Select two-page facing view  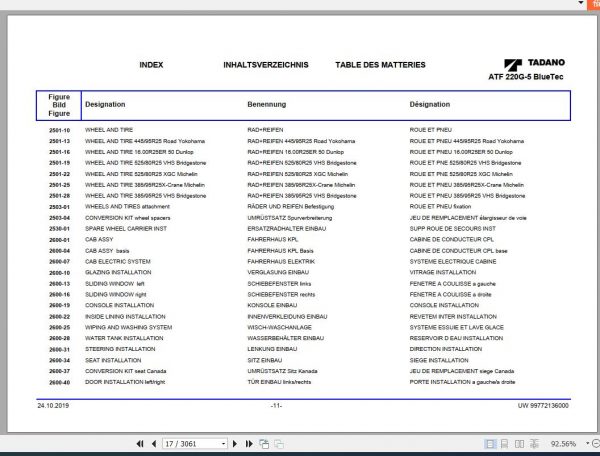click(x=519, y=444)
